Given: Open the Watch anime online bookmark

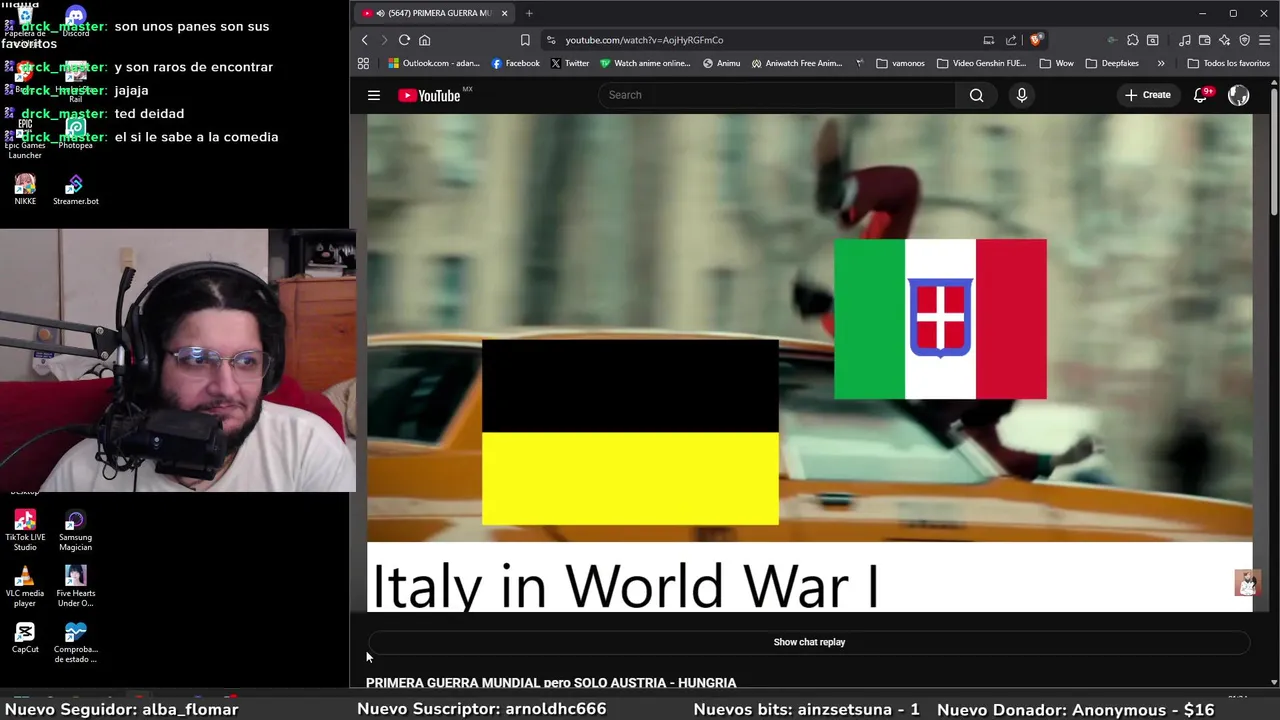Looking at the screenshot, I should point(645,63).
